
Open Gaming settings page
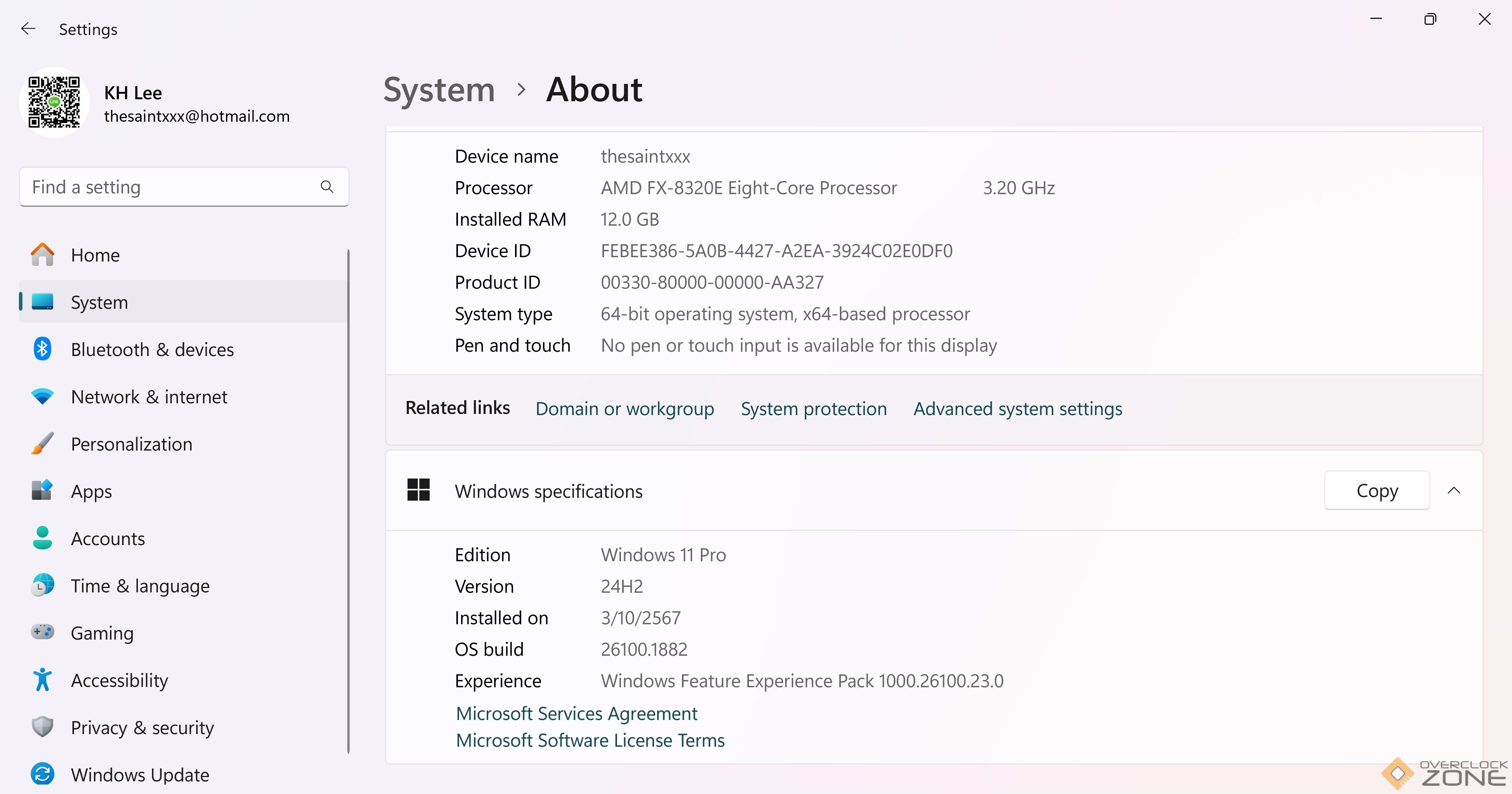click(x=183, y=633)
